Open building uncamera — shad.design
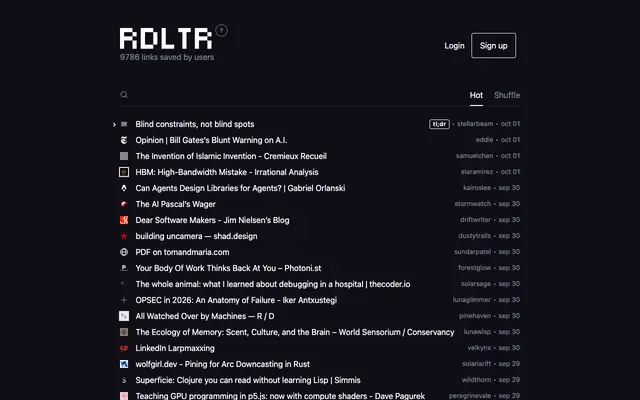 [x=196, y=236]
